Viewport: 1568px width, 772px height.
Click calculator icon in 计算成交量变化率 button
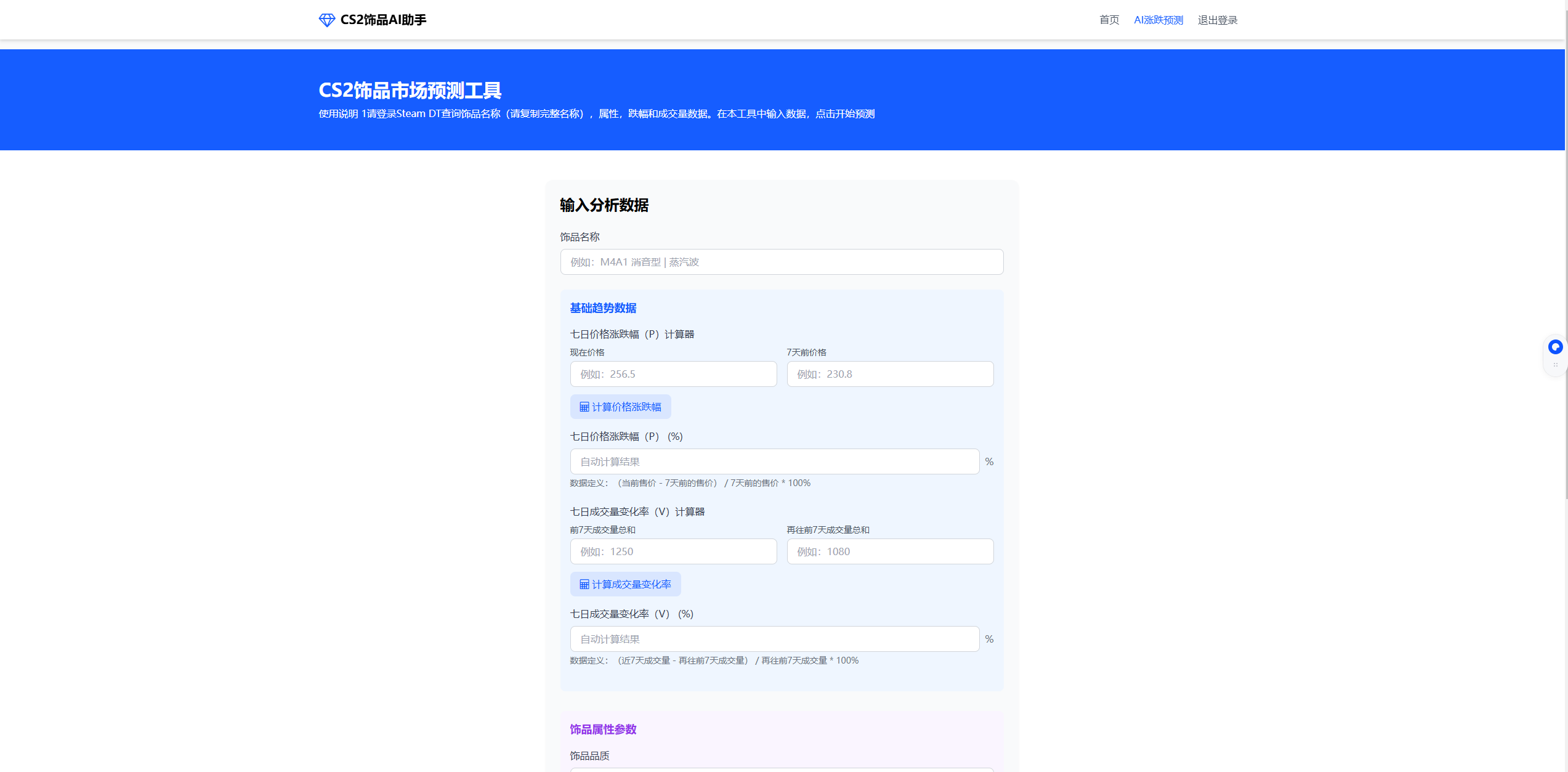(584, 584)
